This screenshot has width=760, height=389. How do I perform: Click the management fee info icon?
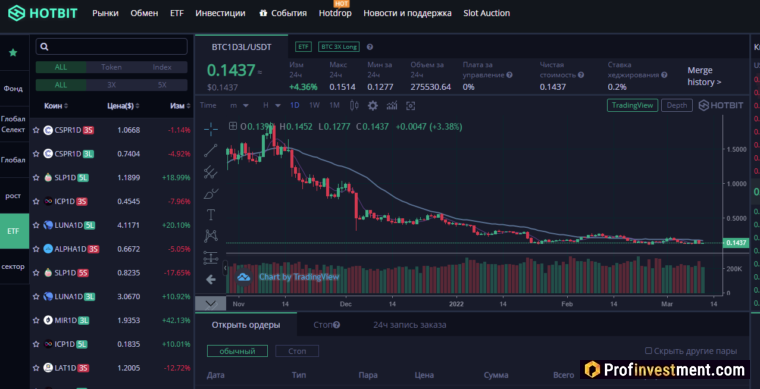[509, 75]
